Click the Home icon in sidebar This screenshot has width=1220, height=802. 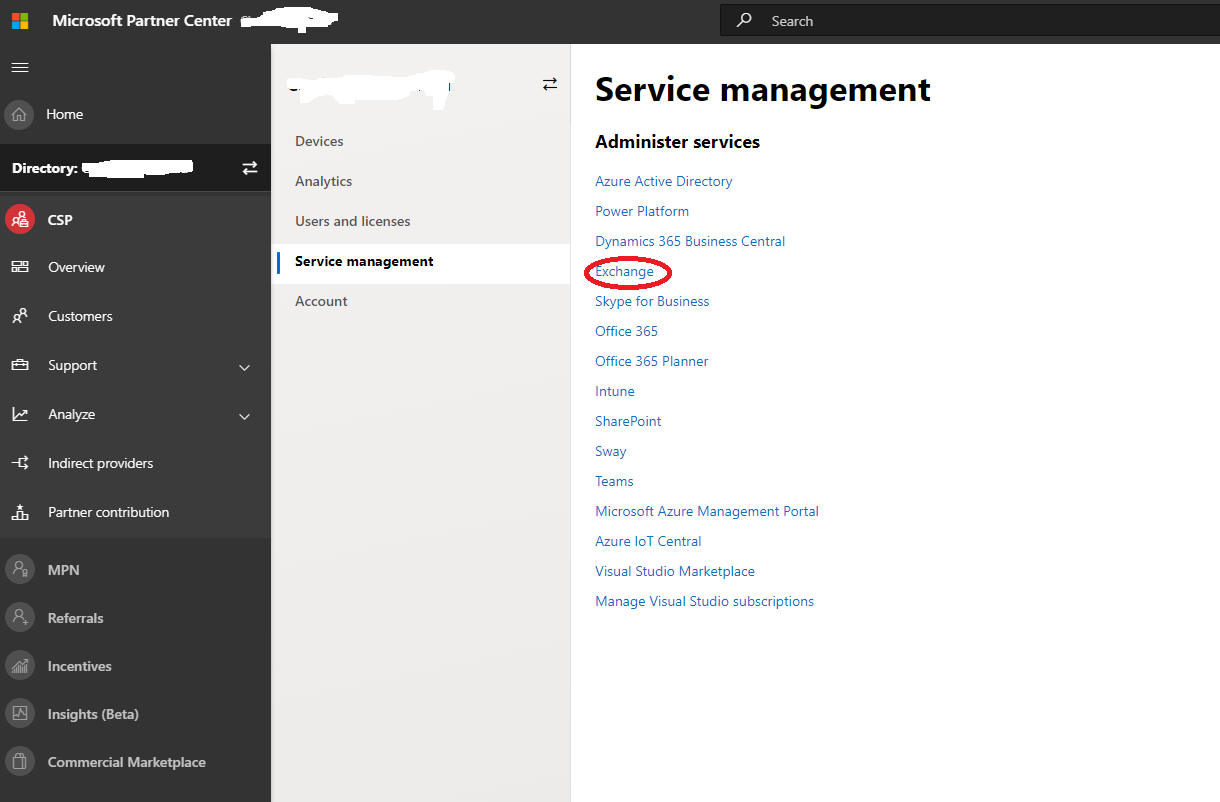pyautogui.click(x=19, y=114)
